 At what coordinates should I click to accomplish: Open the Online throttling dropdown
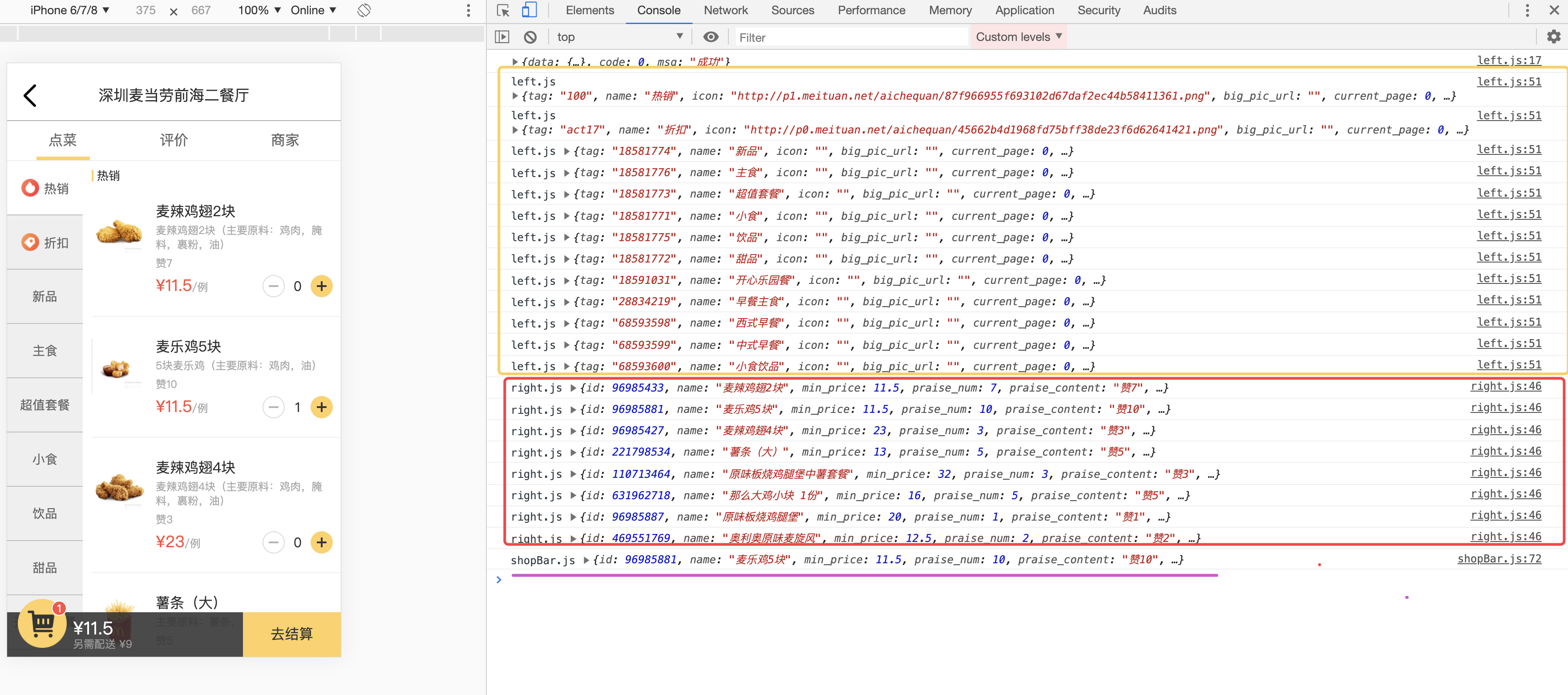[313, 10]
